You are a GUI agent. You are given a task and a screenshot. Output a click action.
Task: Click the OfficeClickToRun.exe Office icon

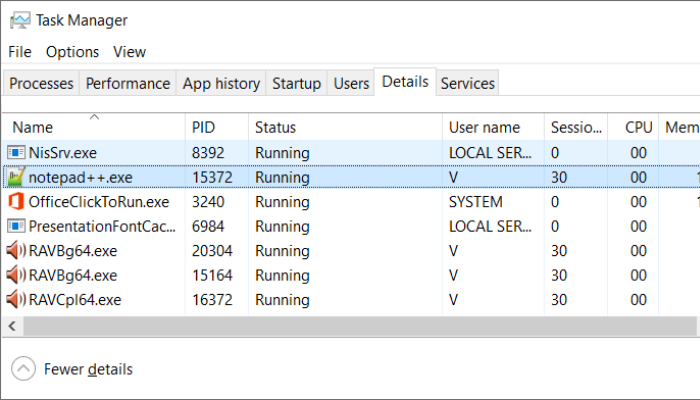16,202
